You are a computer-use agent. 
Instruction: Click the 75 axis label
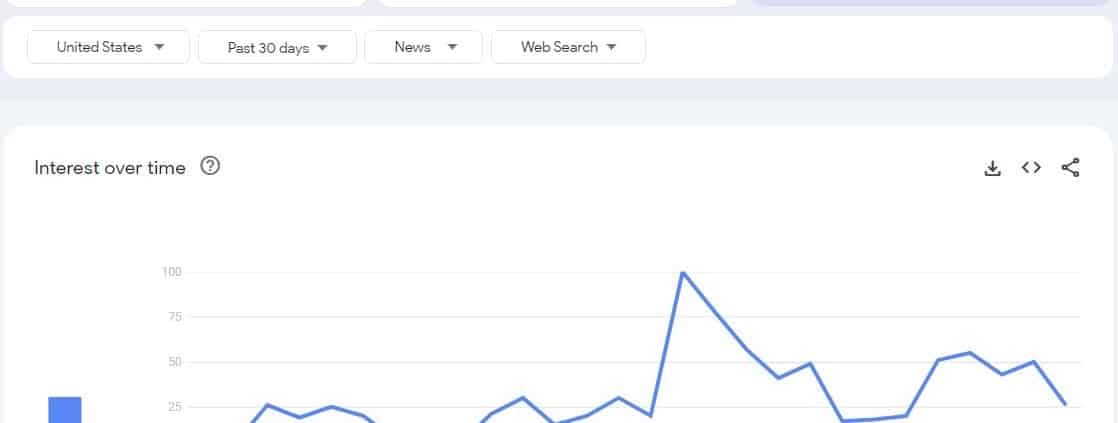coord(173,317)
